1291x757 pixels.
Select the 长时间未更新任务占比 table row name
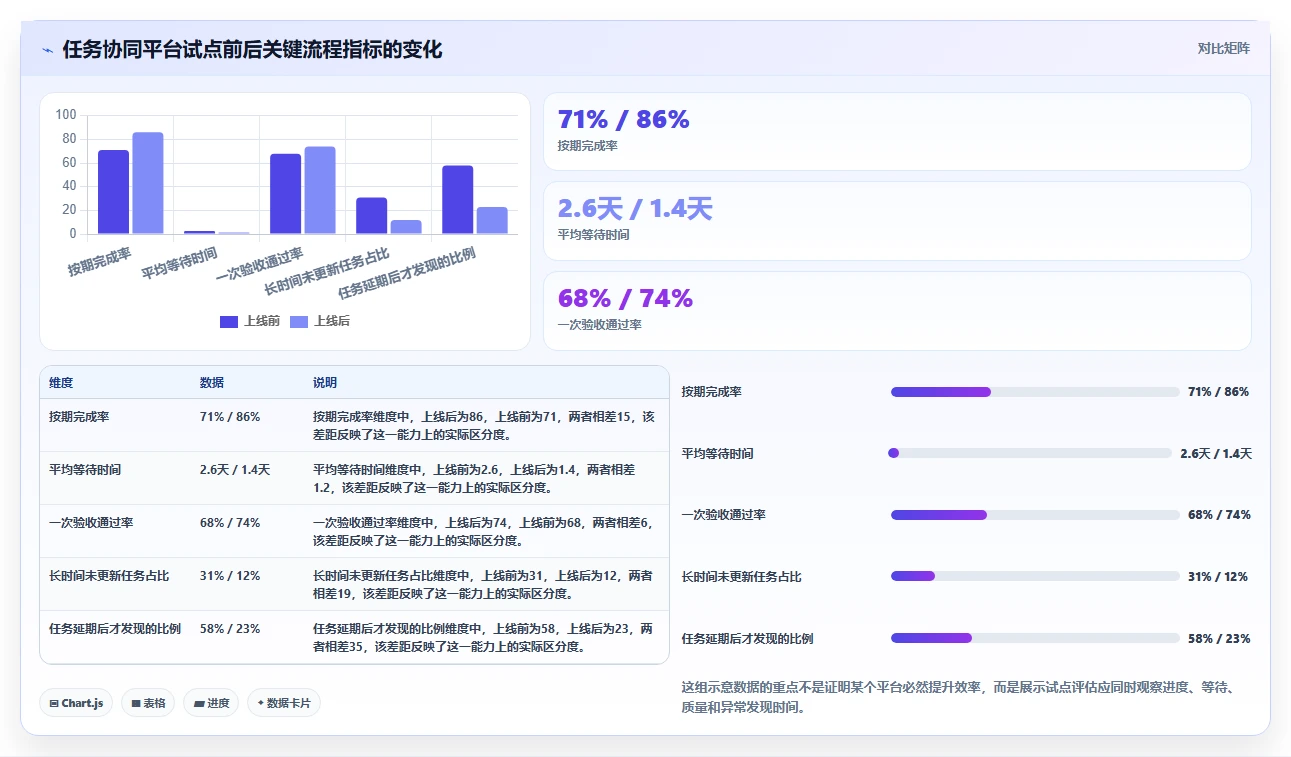(x=109, y=576)
